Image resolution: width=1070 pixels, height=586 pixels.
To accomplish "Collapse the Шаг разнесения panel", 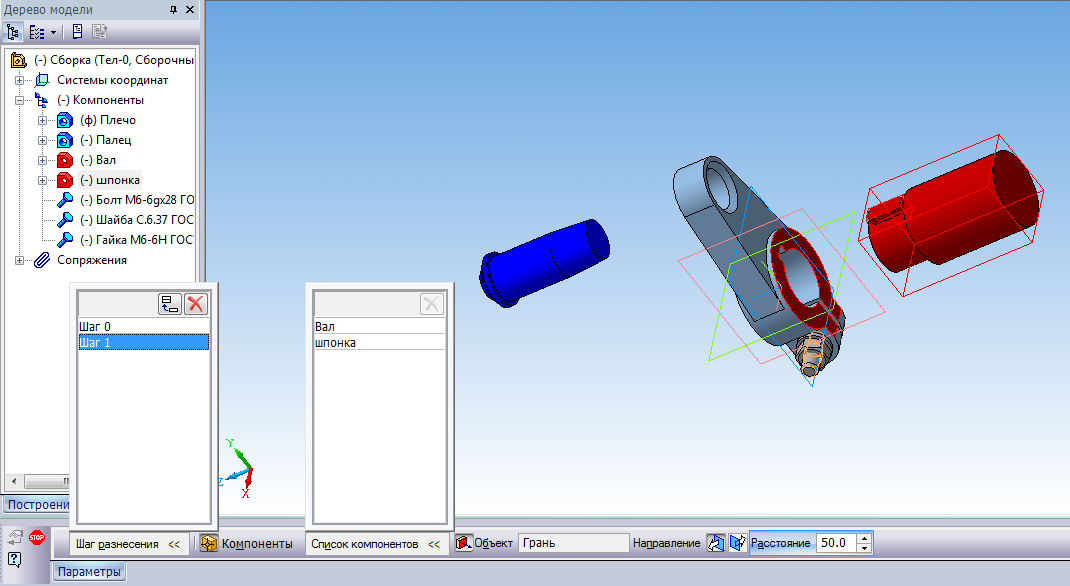I will (174, 544).
